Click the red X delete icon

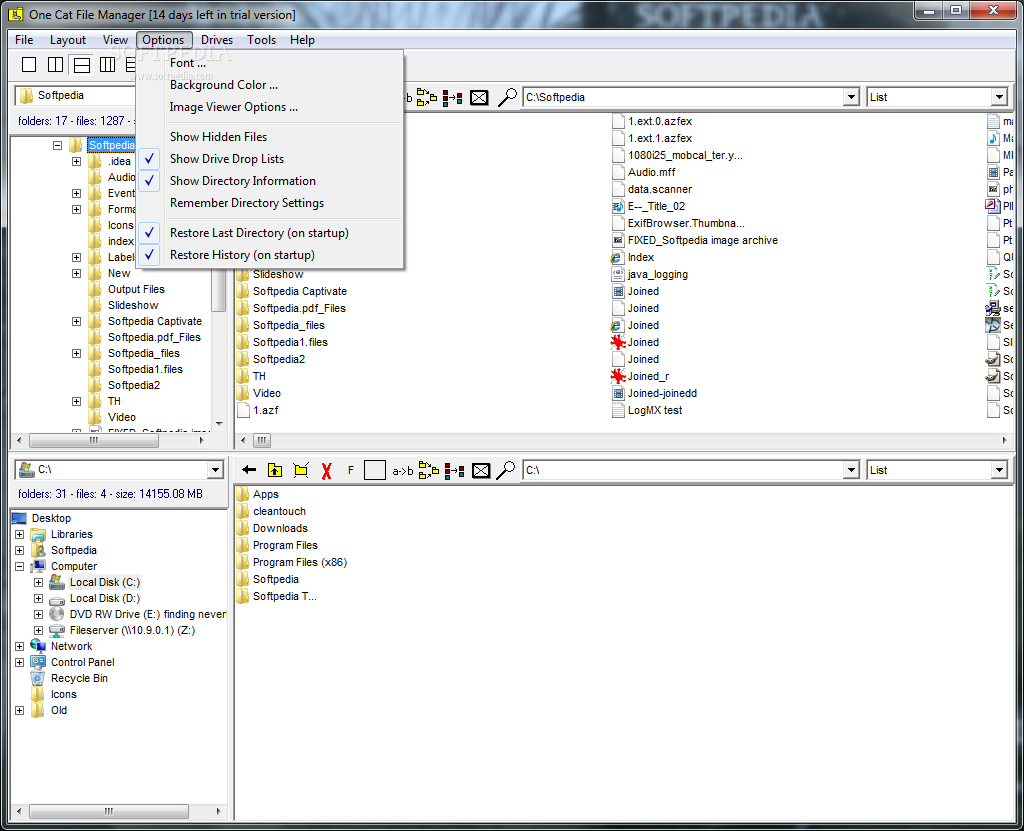coord(327,470)
